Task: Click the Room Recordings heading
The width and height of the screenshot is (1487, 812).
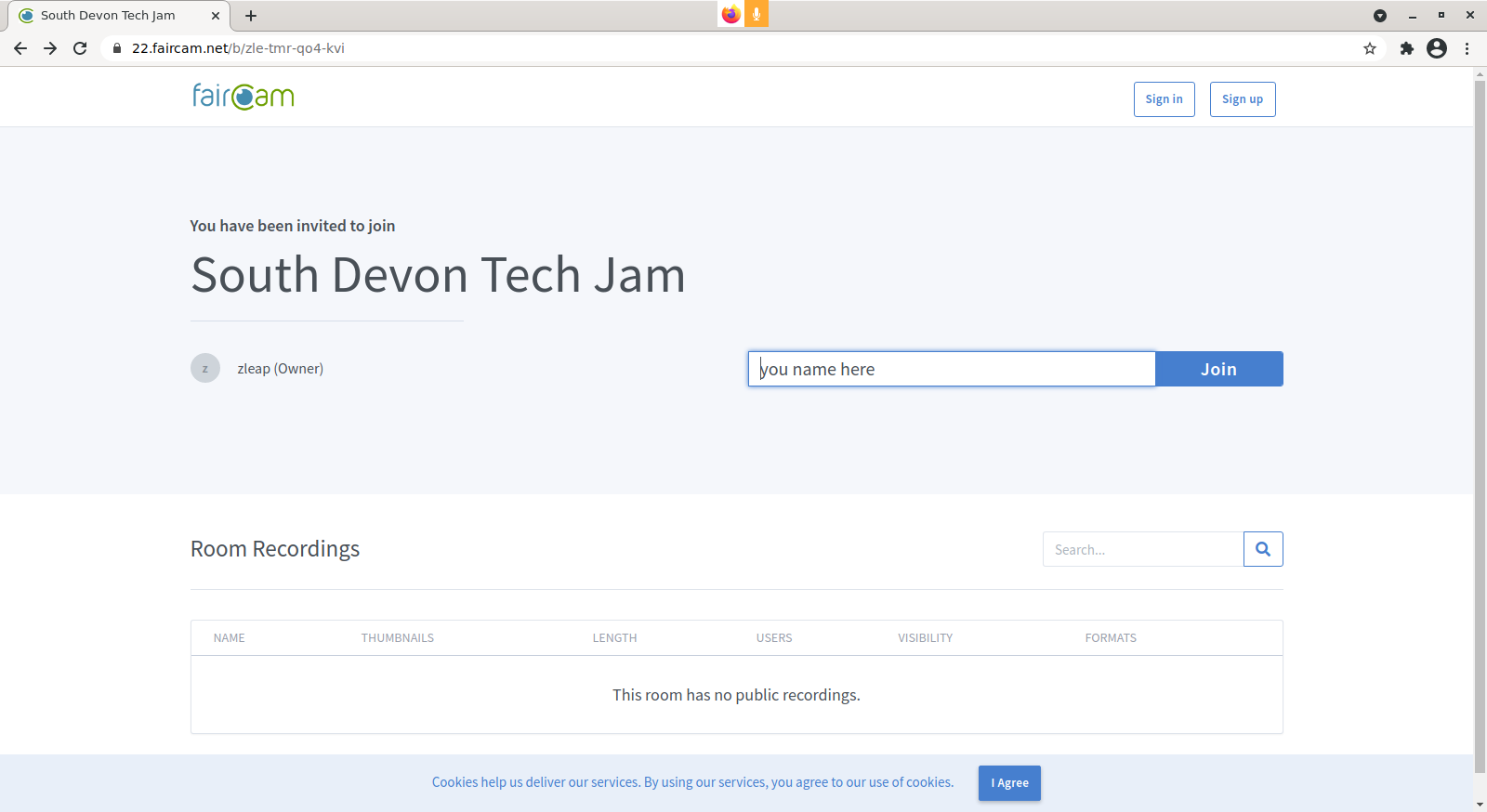Action: pos(275,549)
